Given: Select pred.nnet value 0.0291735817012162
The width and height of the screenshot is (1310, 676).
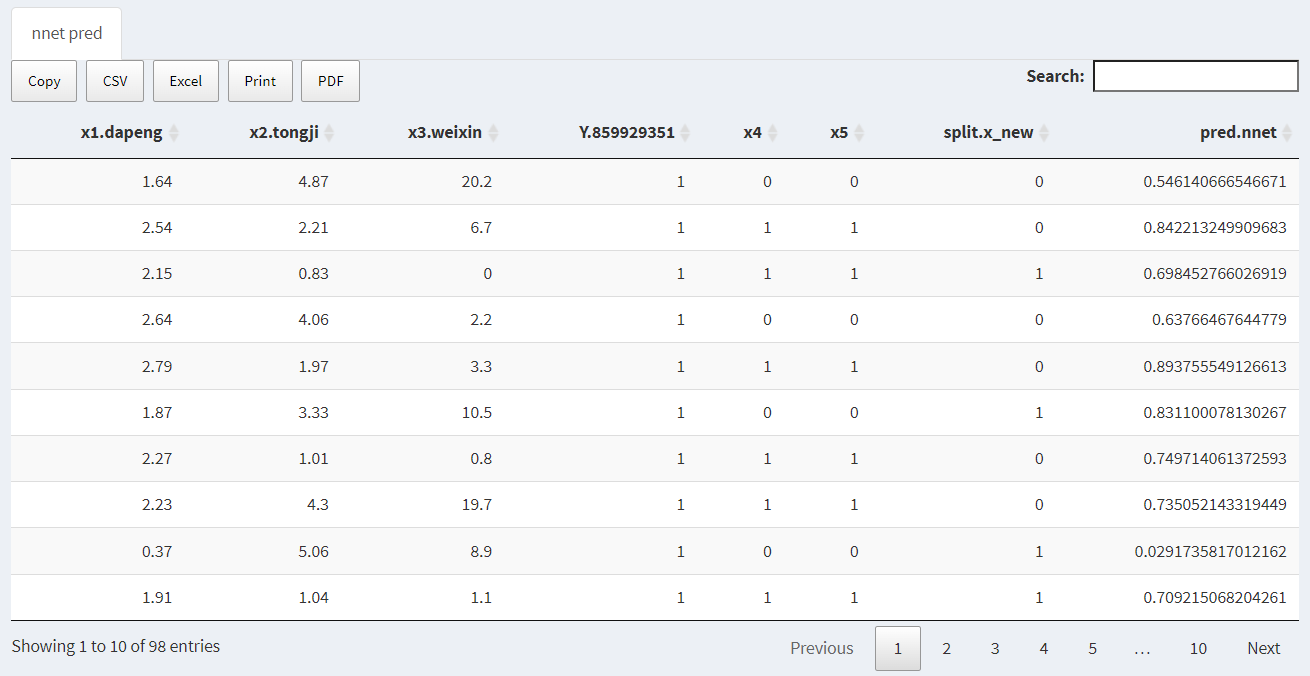Looking at the screenshot, I should point(1211,551).
